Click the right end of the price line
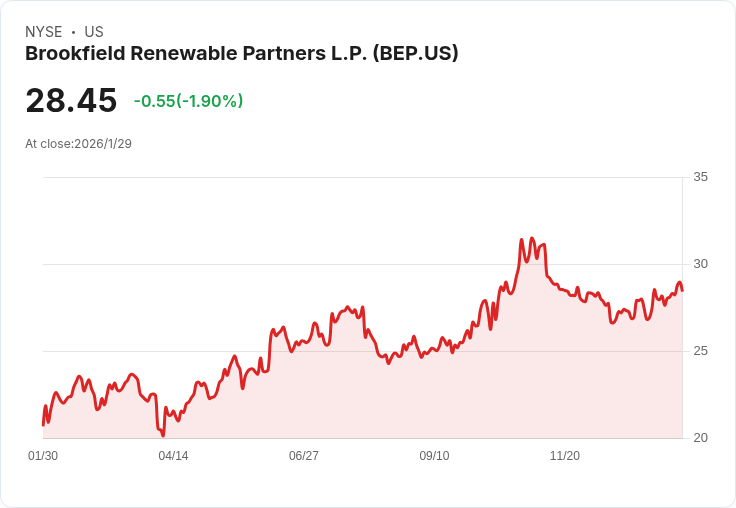The width and height of the screenshot is (736, 508). (682, 290)
